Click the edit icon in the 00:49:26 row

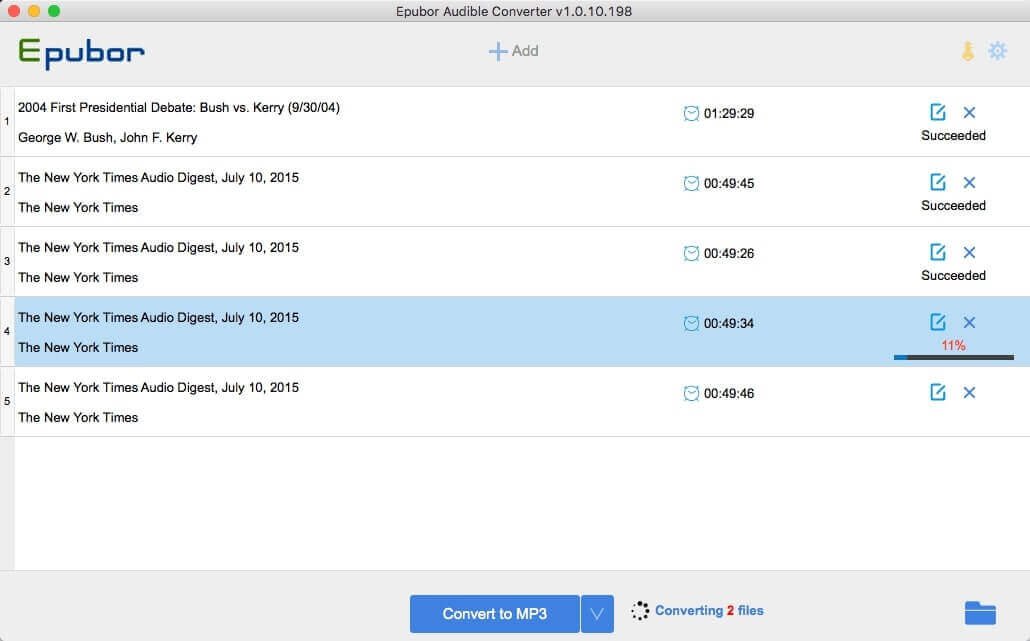tap(937, 252)
